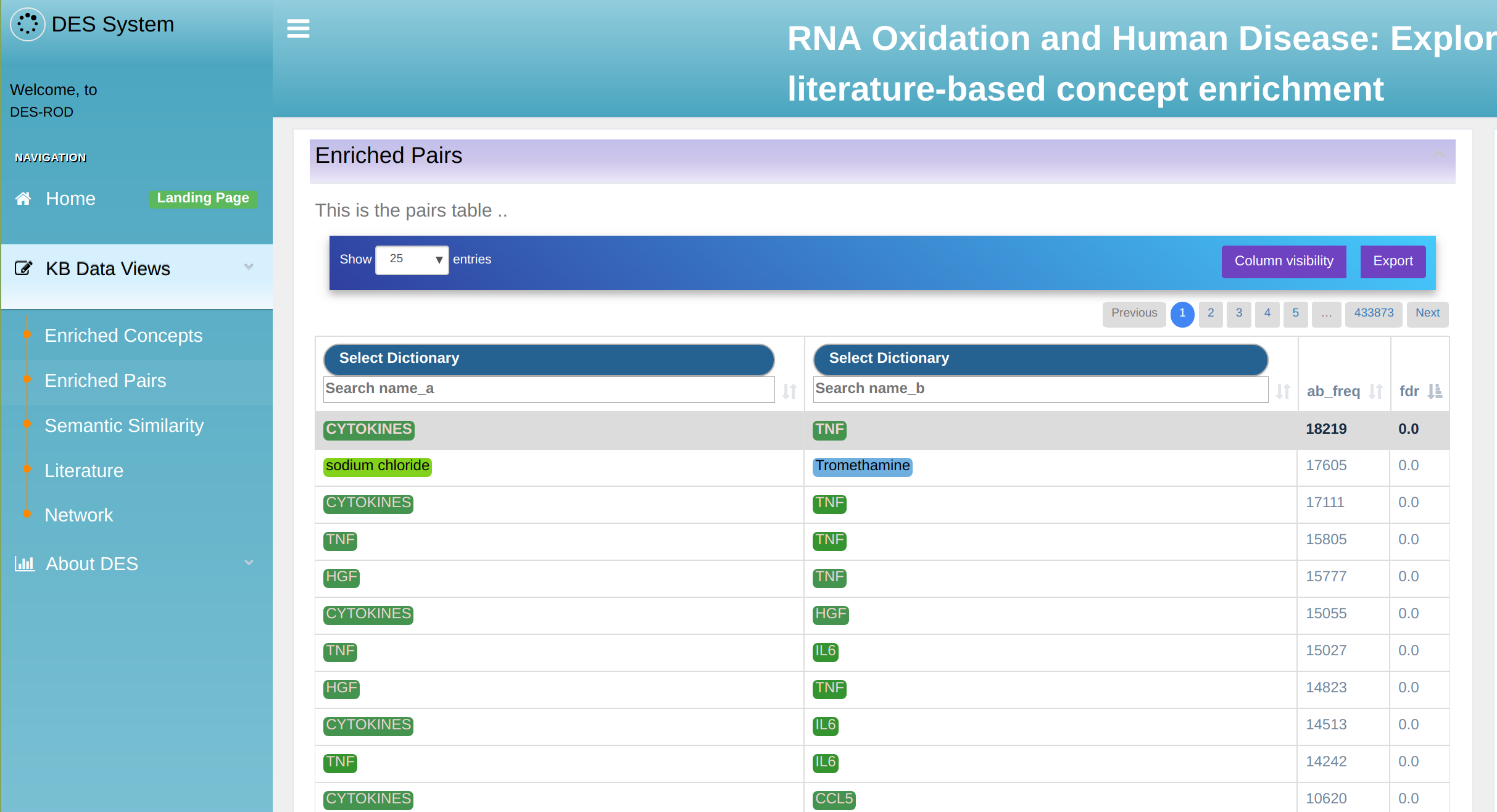Toggle the hamburger sidebar menu icon

[x=298, y=28]
